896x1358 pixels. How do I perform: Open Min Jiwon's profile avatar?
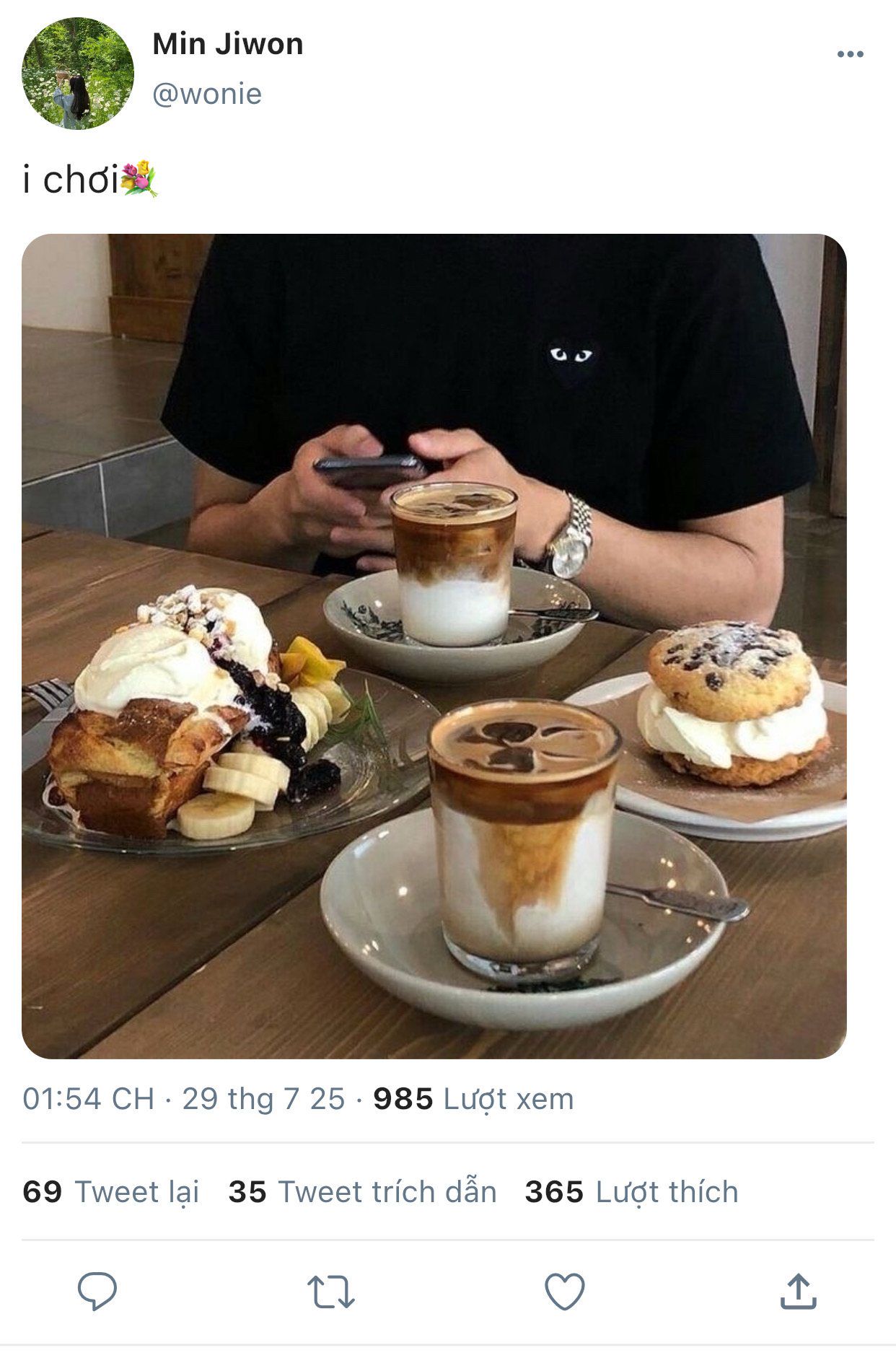78,74
